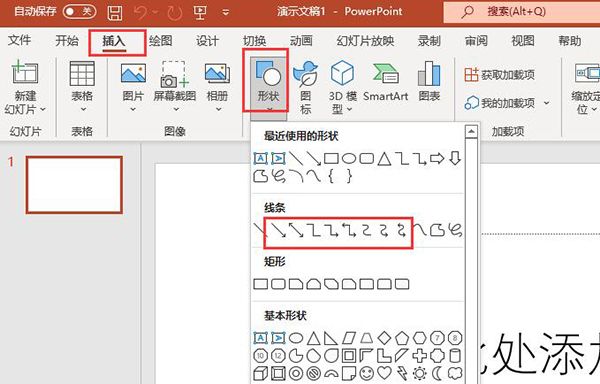This screenshot has width=600, height=384.
Task: Click 获取加载项 button
Action: (499, 75)
